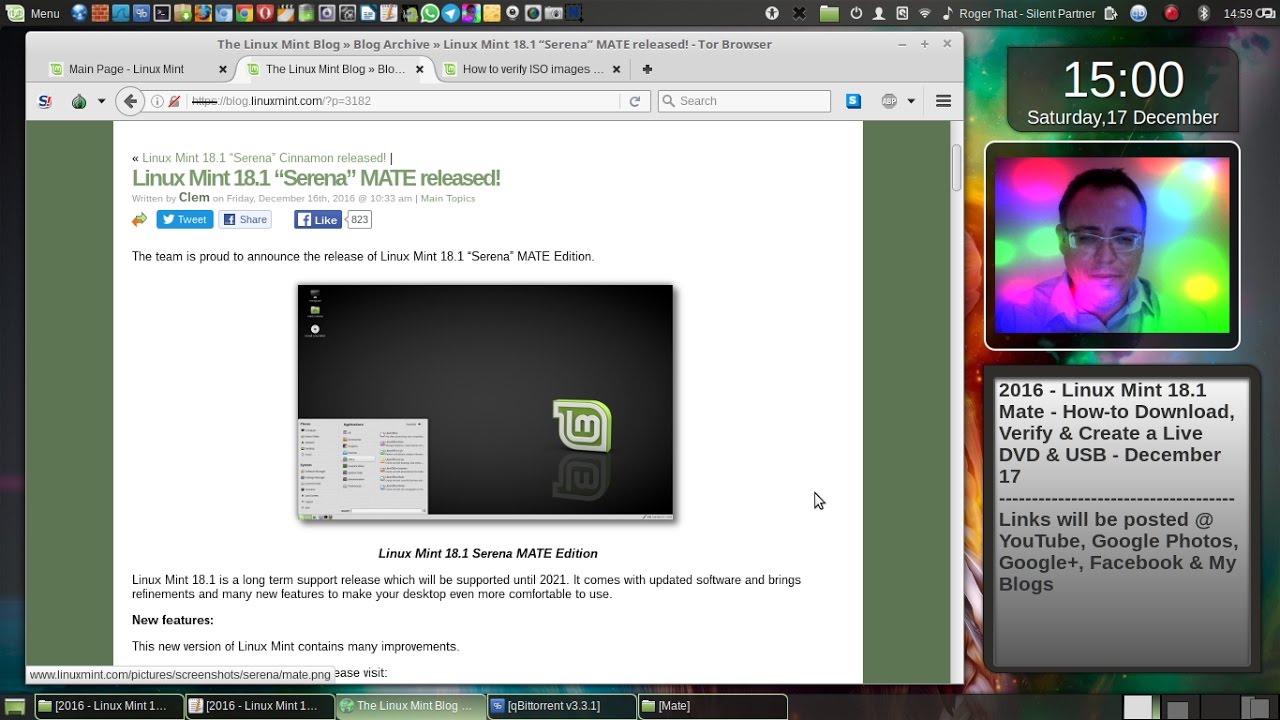Click the show desktop button in bottom panel
Viewport: 1280px width, 720px height.
pos(14,706)
